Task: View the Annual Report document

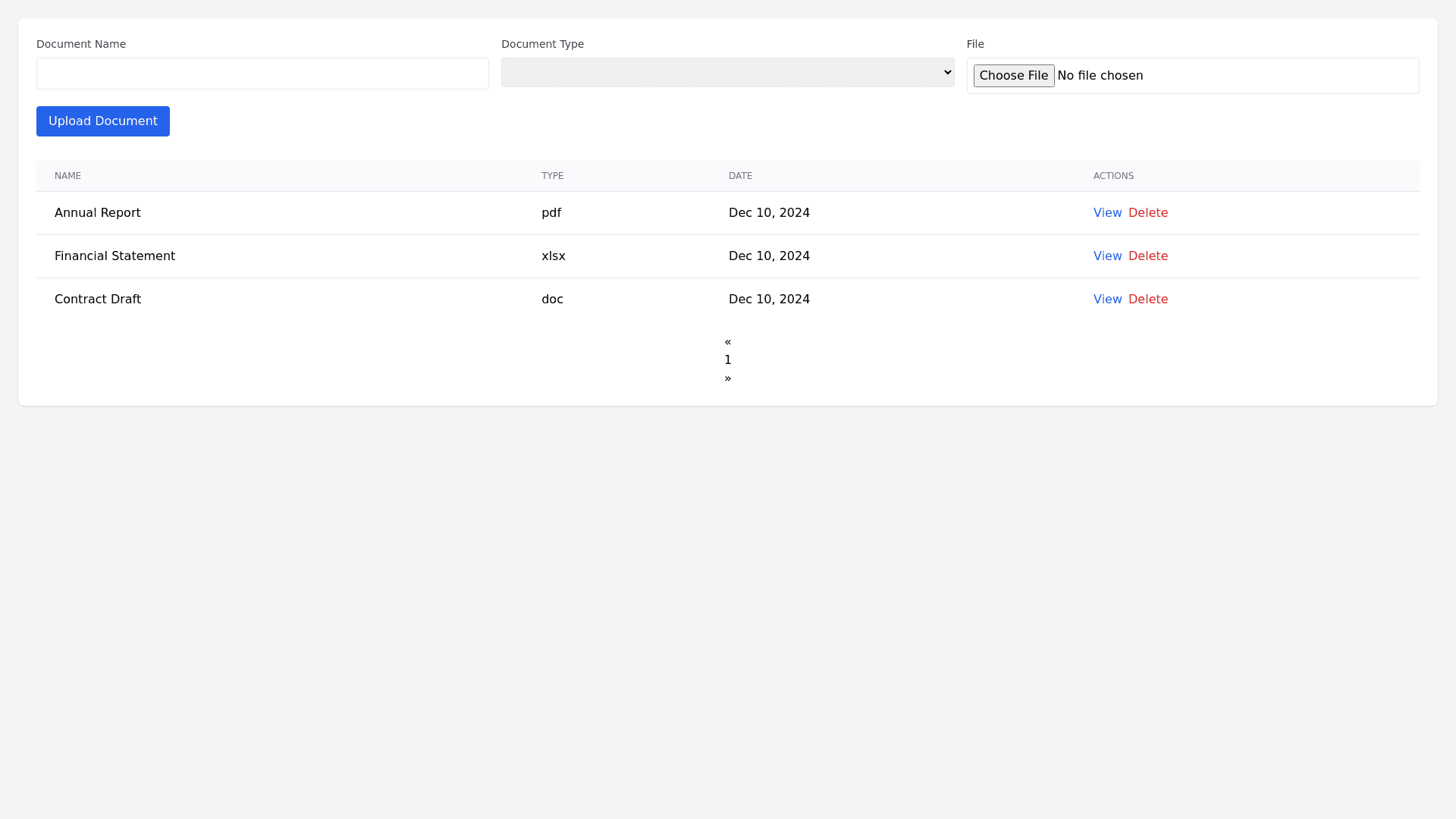Action: (1107, 213)
